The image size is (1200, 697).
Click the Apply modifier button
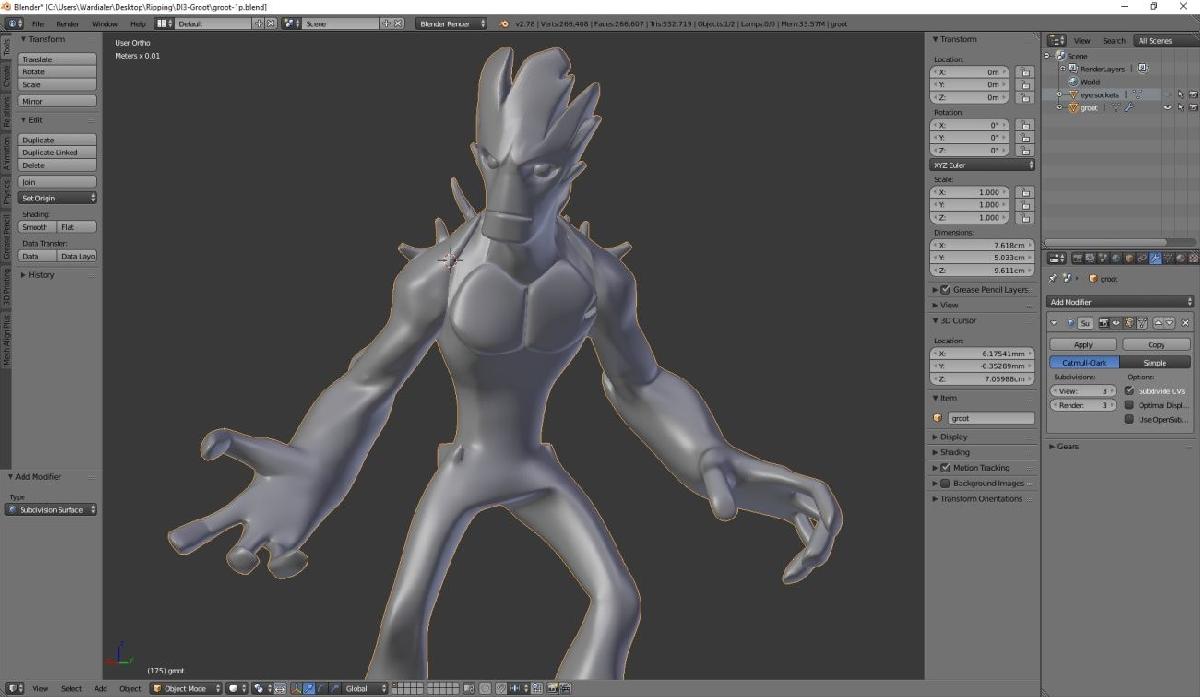pyautogui.click(x=1083, y=344)
